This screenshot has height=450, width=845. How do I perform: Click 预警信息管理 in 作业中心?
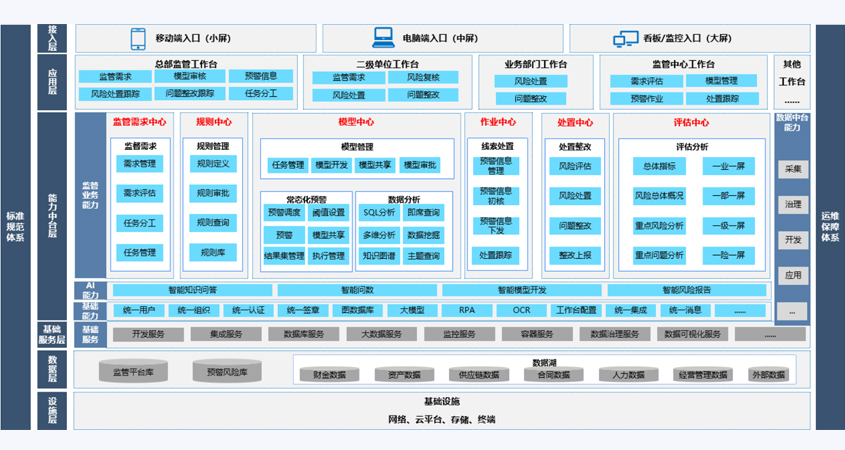click(x=496, y=166)
